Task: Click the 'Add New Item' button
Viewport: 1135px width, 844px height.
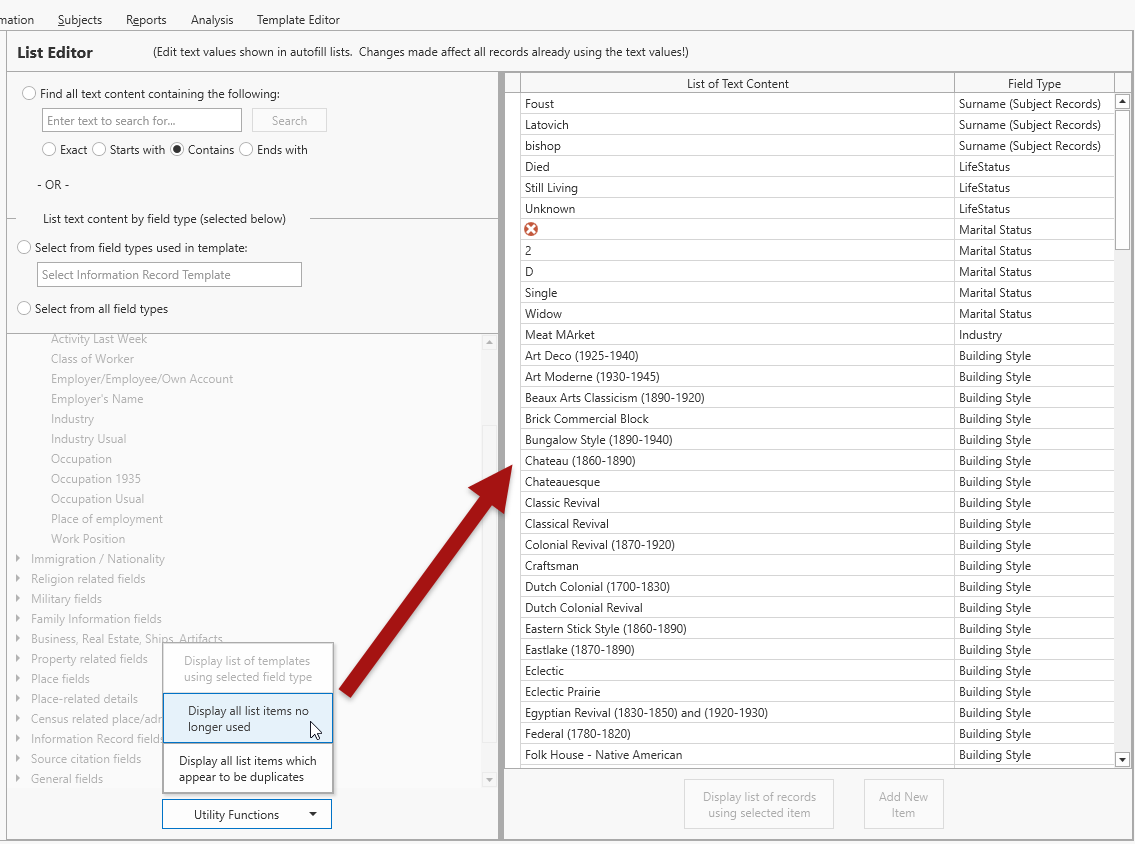Action: (903, 805)
